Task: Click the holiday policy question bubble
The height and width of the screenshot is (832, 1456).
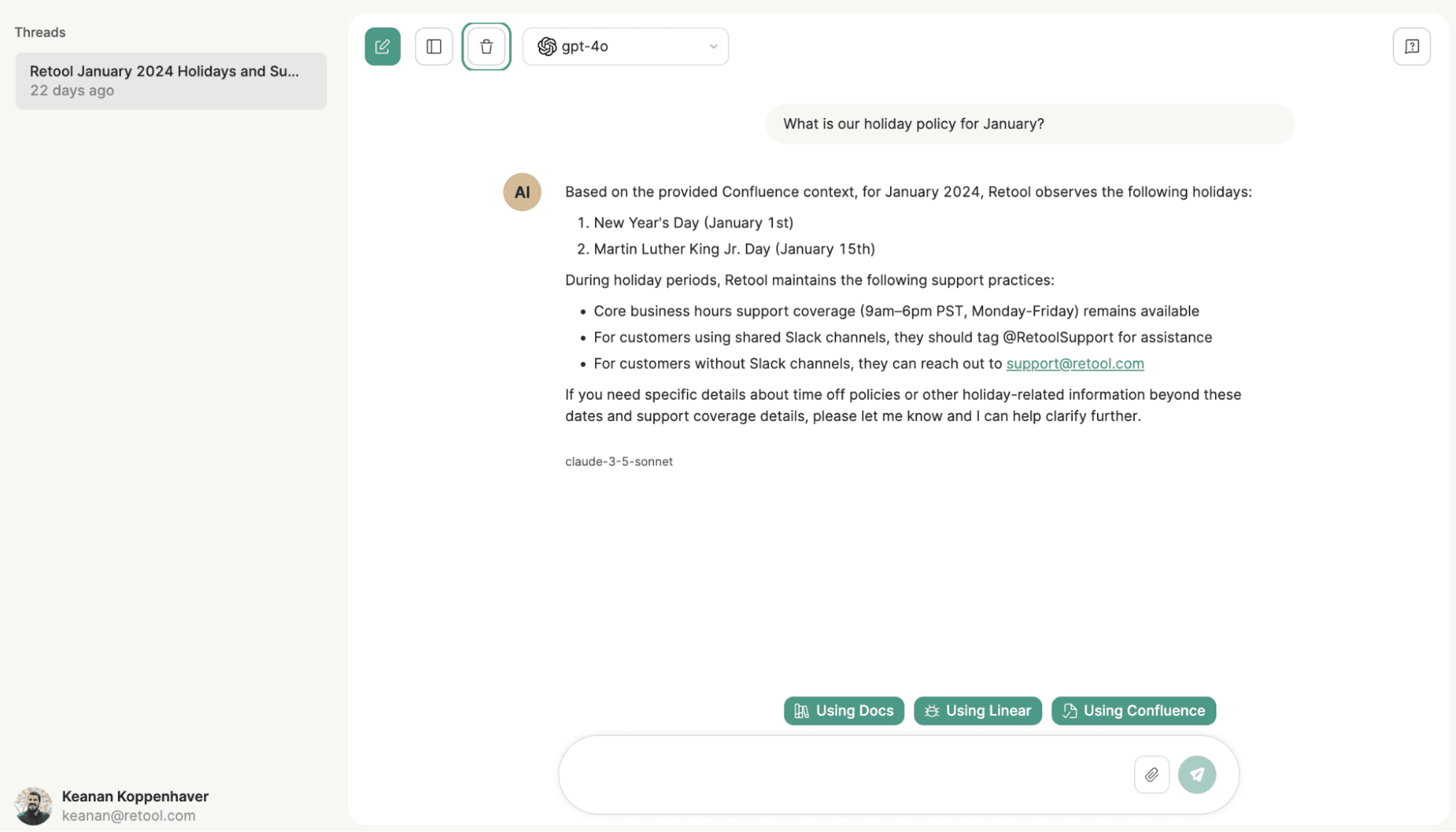Action: point(1029,124)
